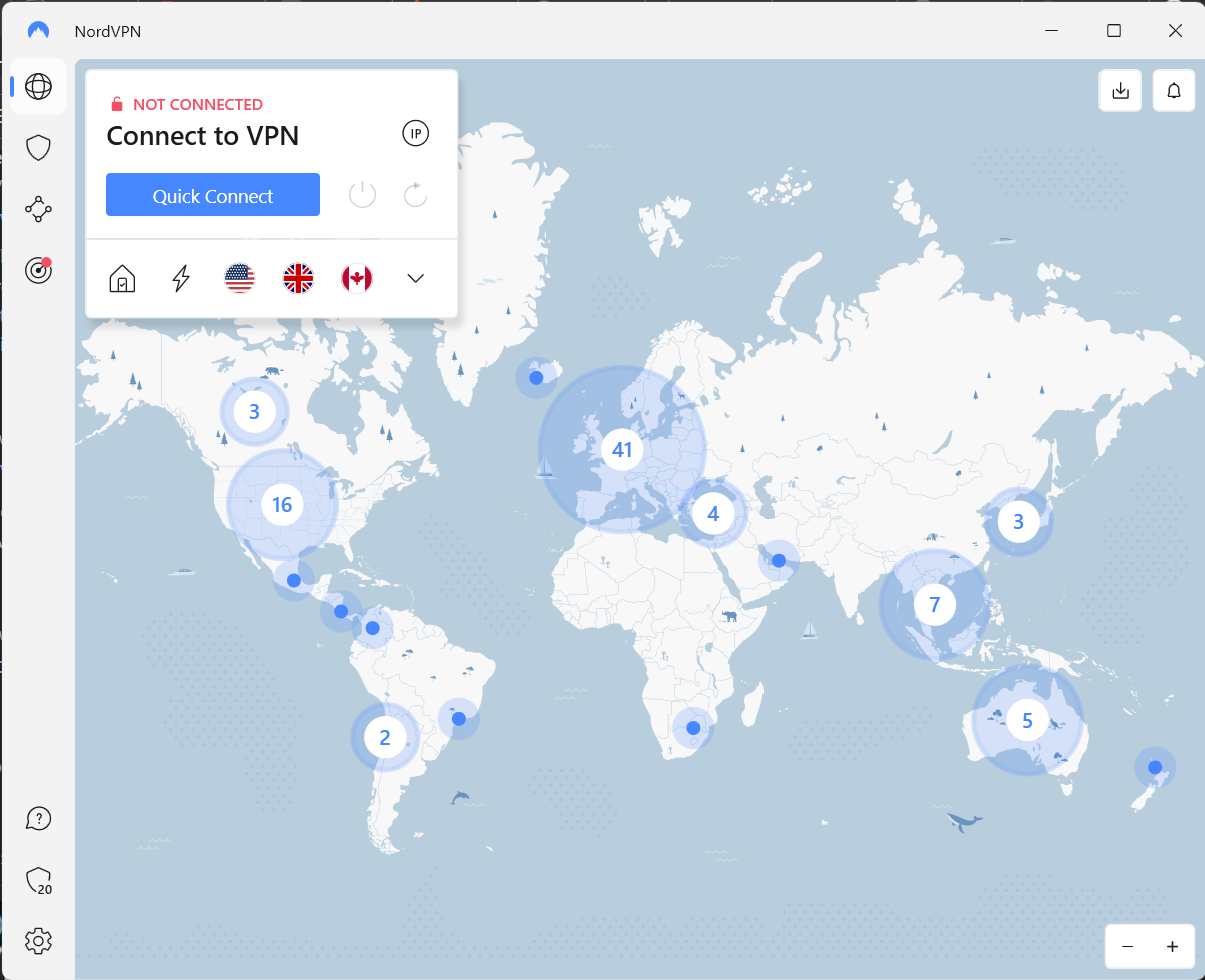Open the help question mark icon
Viewport: 1205px width, 980px height.
pyautogui.click(x=38, y=818)
